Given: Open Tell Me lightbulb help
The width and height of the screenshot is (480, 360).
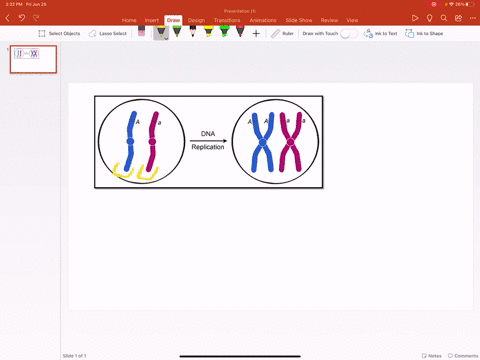Looking at the screenshot, I should click(x=430, y=18).
